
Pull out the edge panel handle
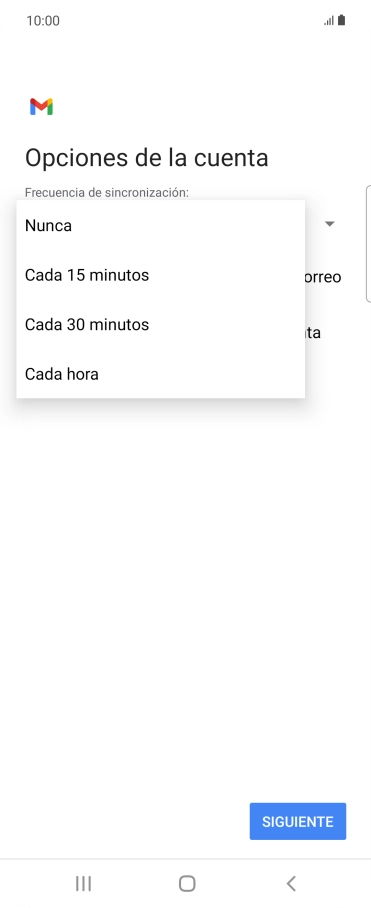(x=368, y=244)
